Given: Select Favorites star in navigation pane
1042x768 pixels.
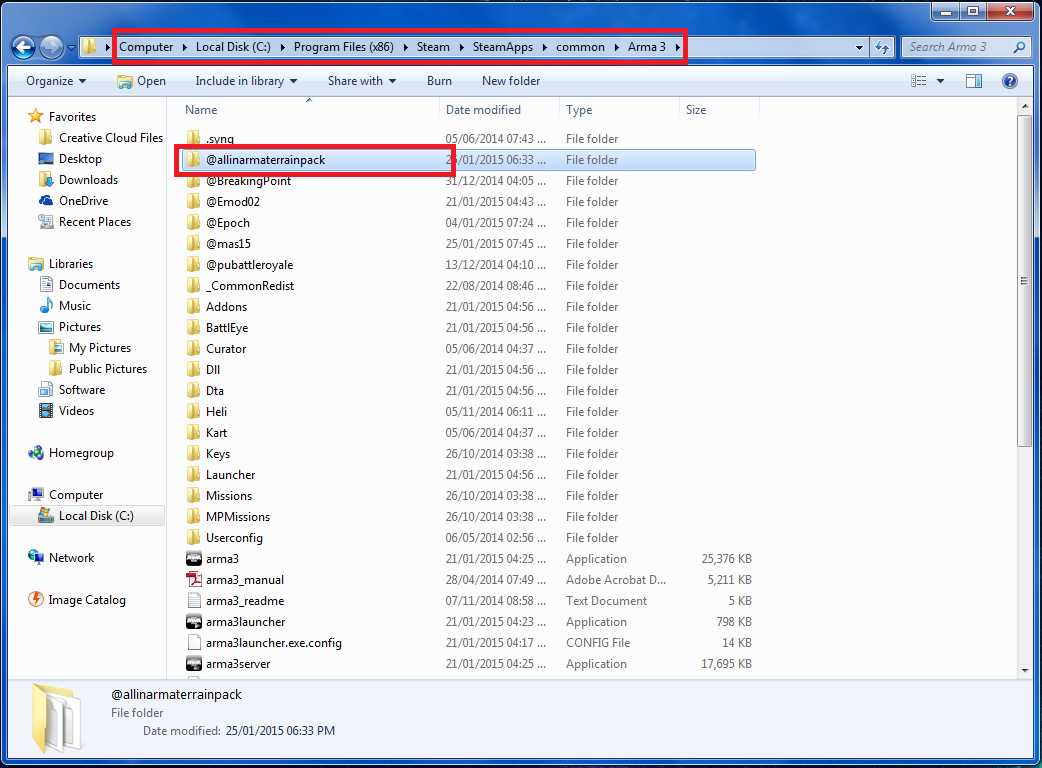Looking at the screenshot, I should click(x=36, y=116).
